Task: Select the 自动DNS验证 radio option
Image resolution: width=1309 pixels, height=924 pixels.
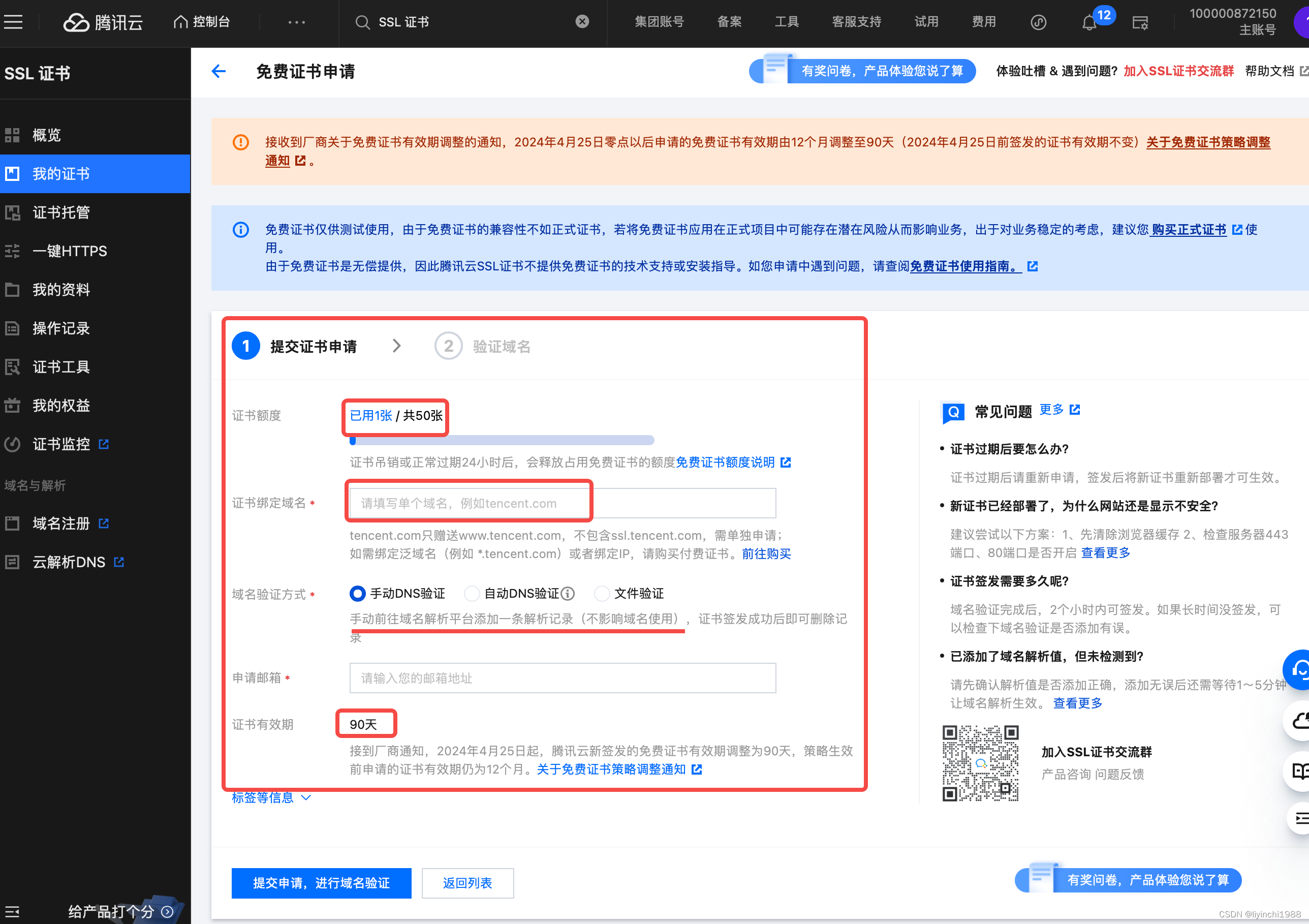Action: (472, 594)
